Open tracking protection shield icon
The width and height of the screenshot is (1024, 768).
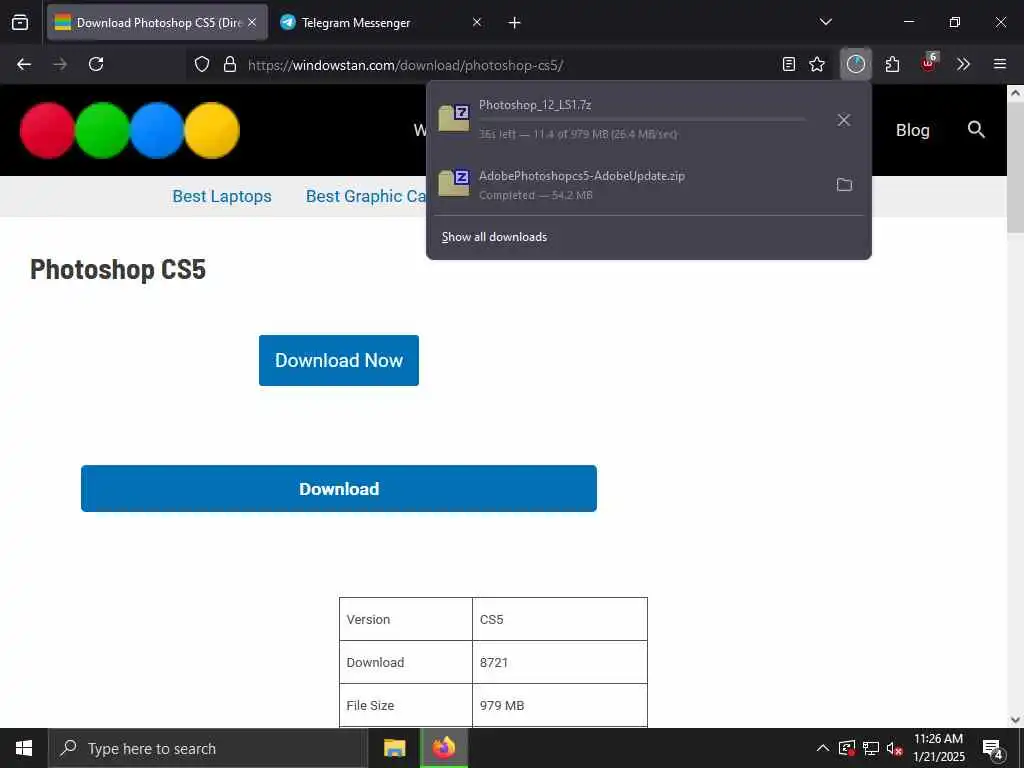pyautogui.click(x=202, y=64)
